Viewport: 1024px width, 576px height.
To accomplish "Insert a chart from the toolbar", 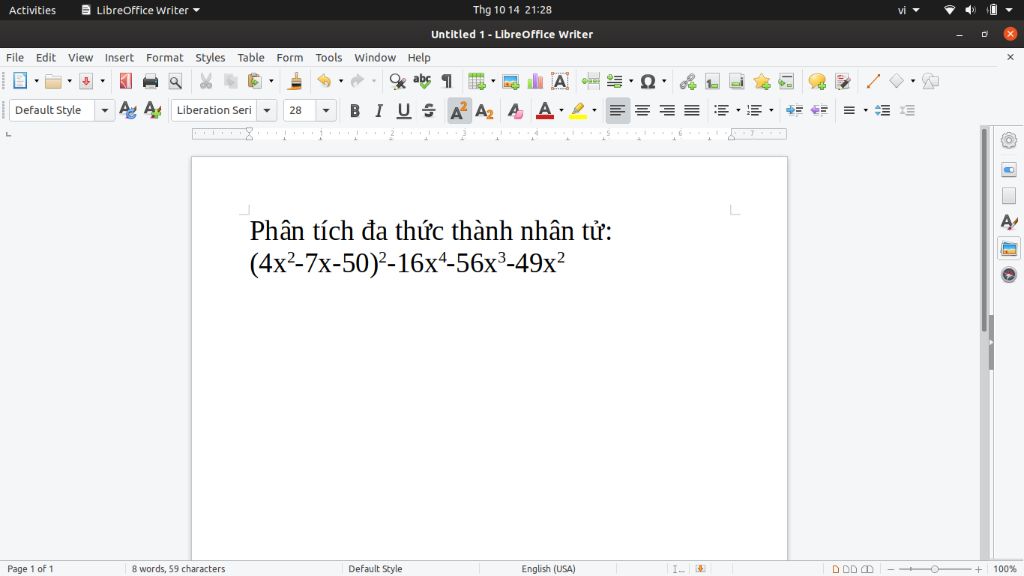I will (x=536, y=81).
